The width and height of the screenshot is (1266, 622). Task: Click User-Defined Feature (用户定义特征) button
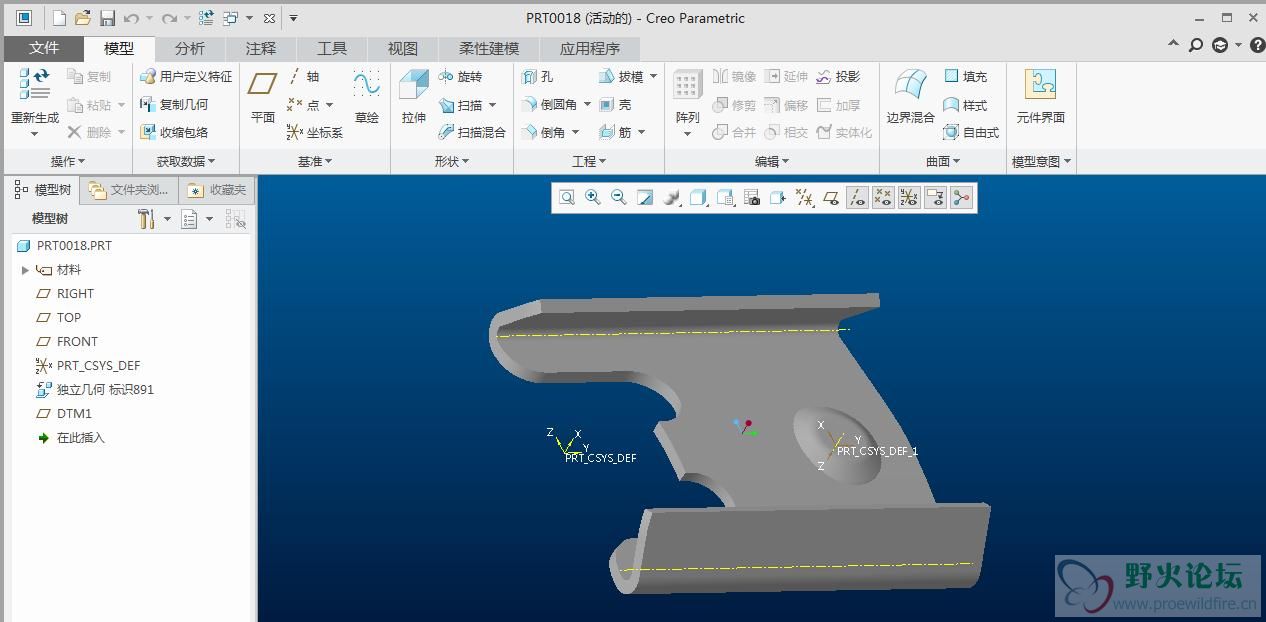[186, 76]
